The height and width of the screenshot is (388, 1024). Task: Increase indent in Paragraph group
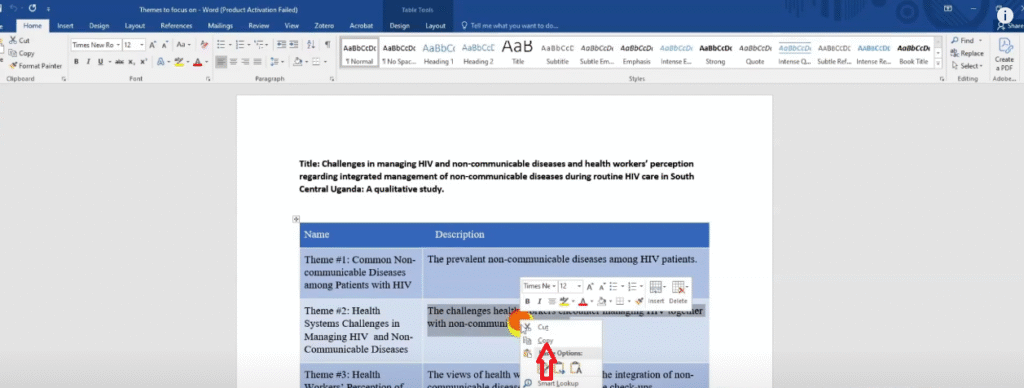(295, 45)
